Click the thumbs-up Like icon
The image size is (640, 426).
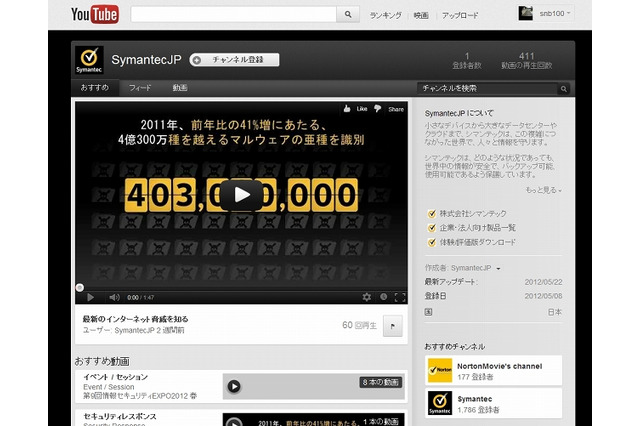pyautogui.click(x=347, y=109)
